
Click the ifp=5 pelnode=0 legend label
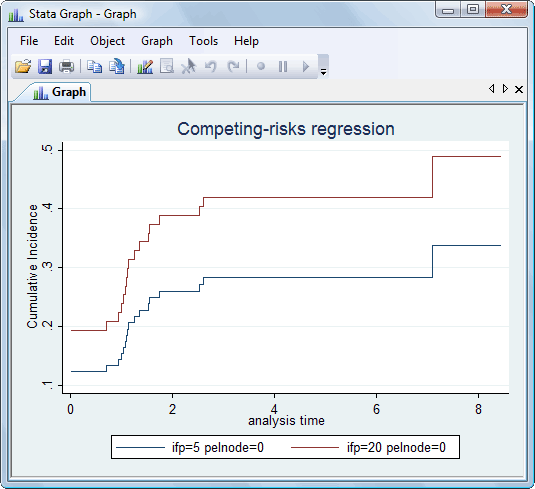218,447
